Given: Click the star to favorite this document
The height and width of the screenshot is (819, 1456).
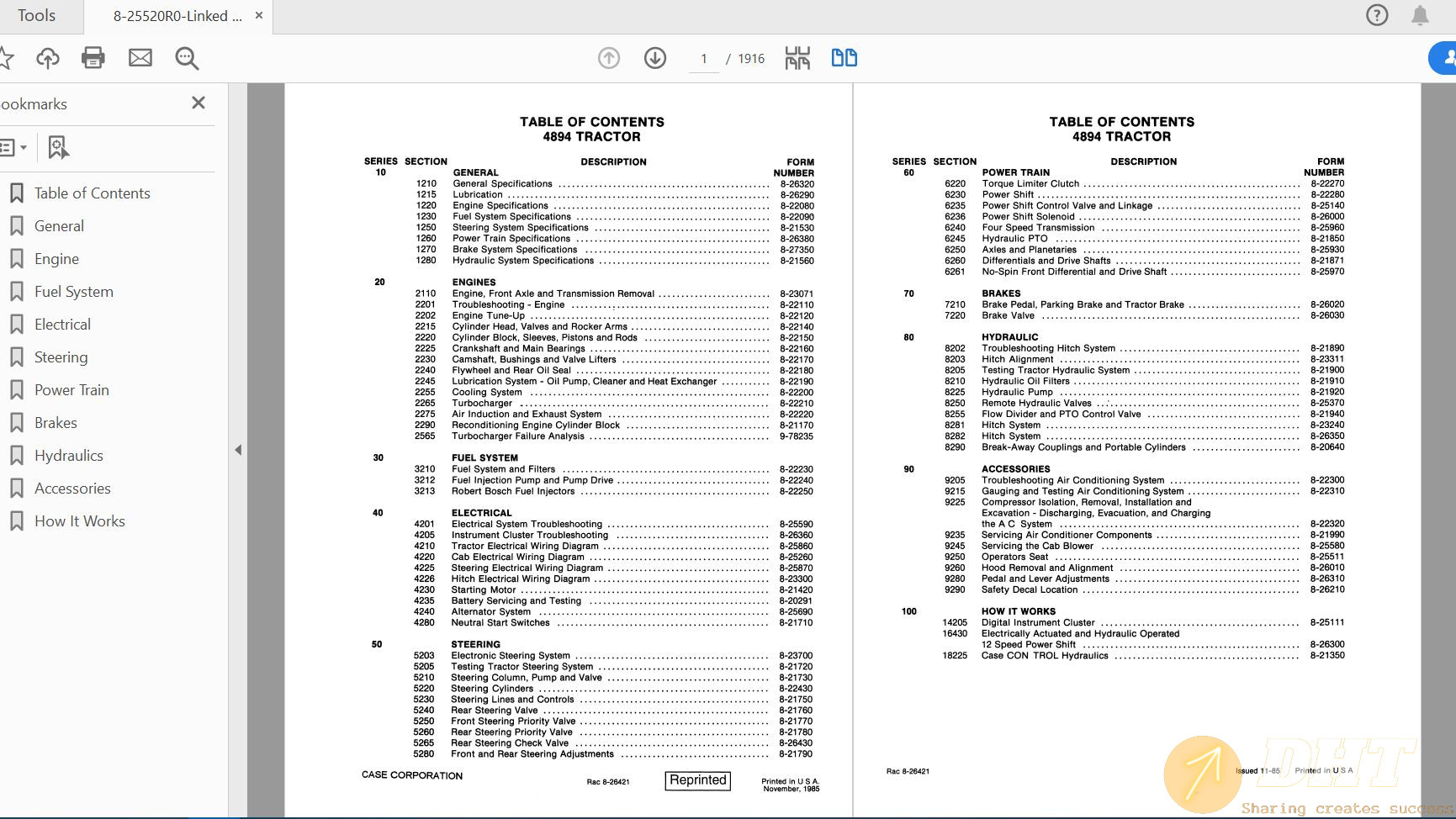Looking at the screenshot, I should coord(8,57).
